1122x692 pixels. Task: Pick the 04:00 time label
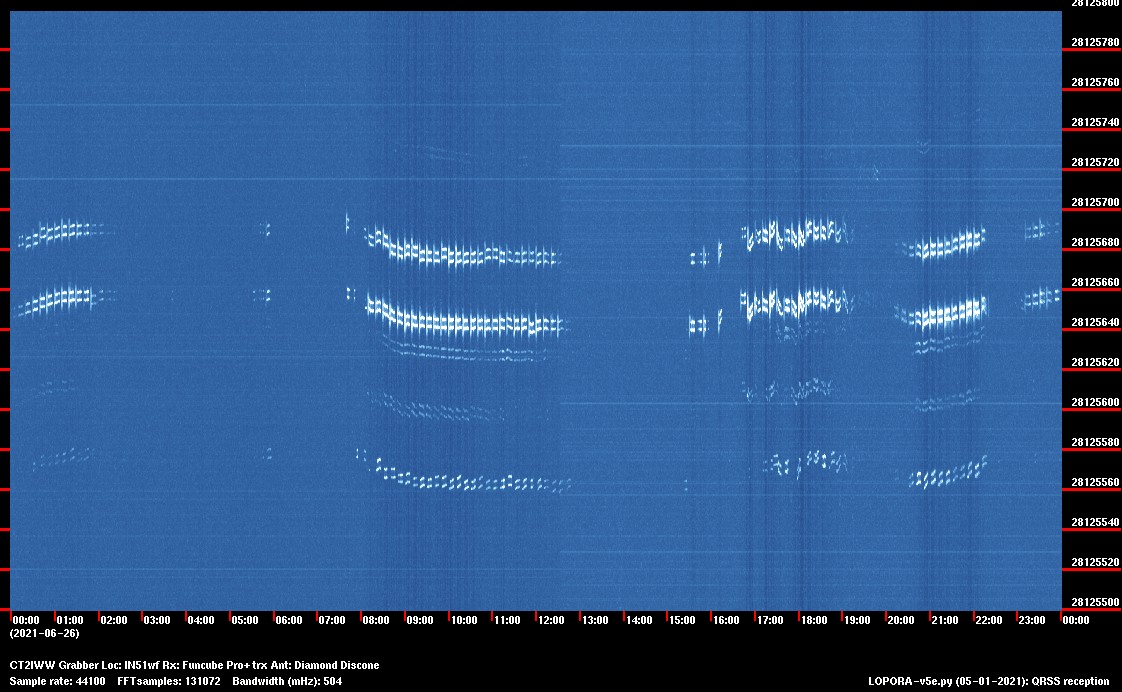tap(201, 620)
